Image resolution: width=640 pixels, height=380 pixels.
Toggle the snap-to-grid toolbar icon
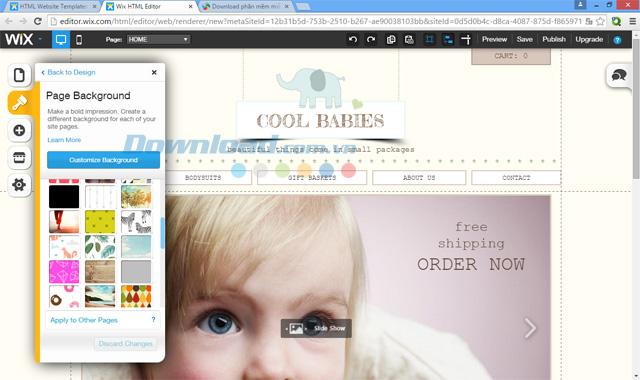click(x=429, y=40)
